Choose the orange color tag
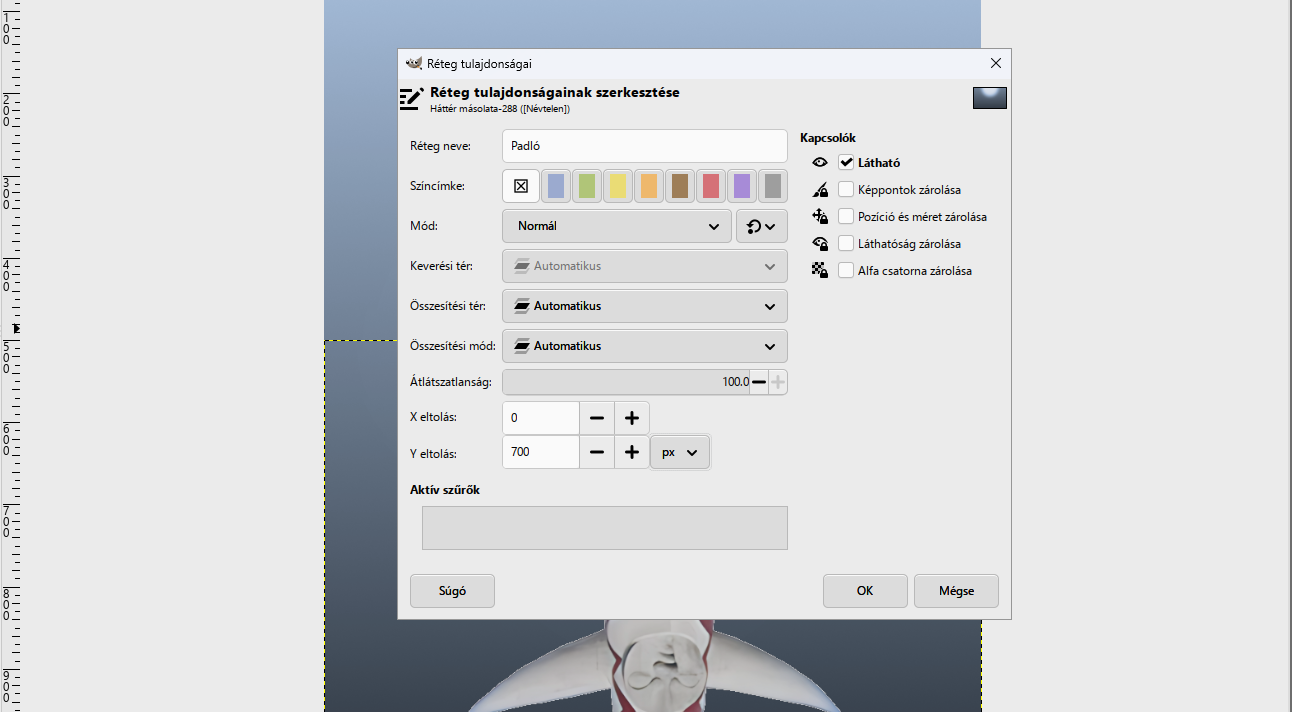 click(649, 186)
